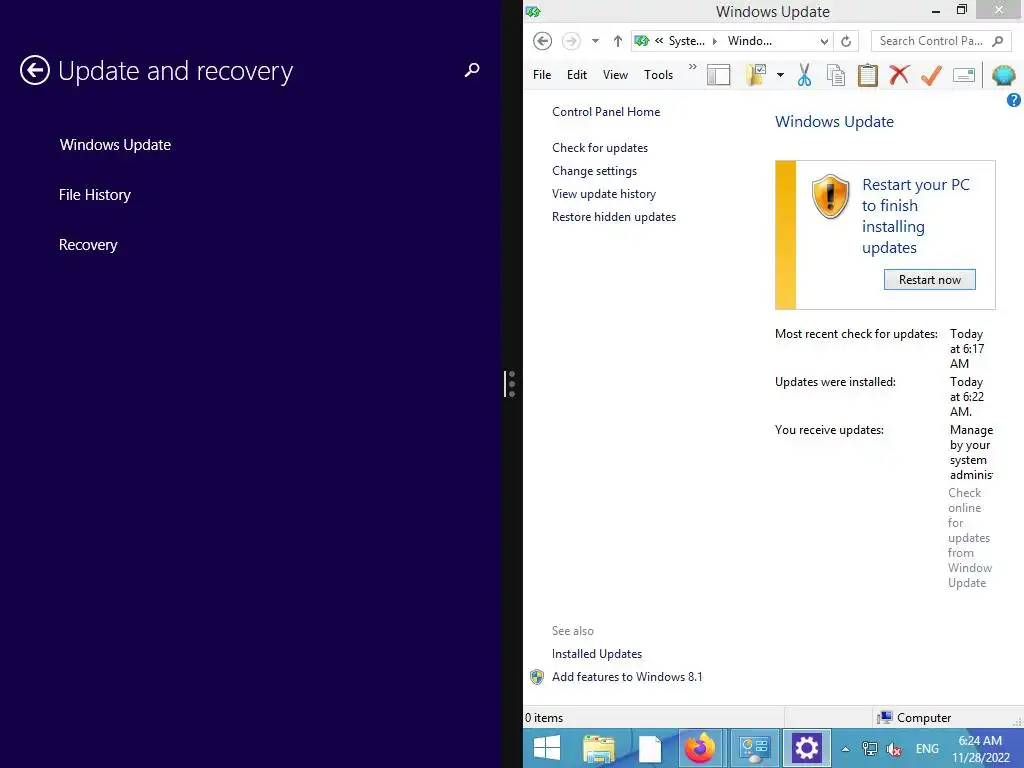The height and width of the screenshot is (768, 1024).
Task: Click the split-screen divider handle
Action: [x=510, y=384]
